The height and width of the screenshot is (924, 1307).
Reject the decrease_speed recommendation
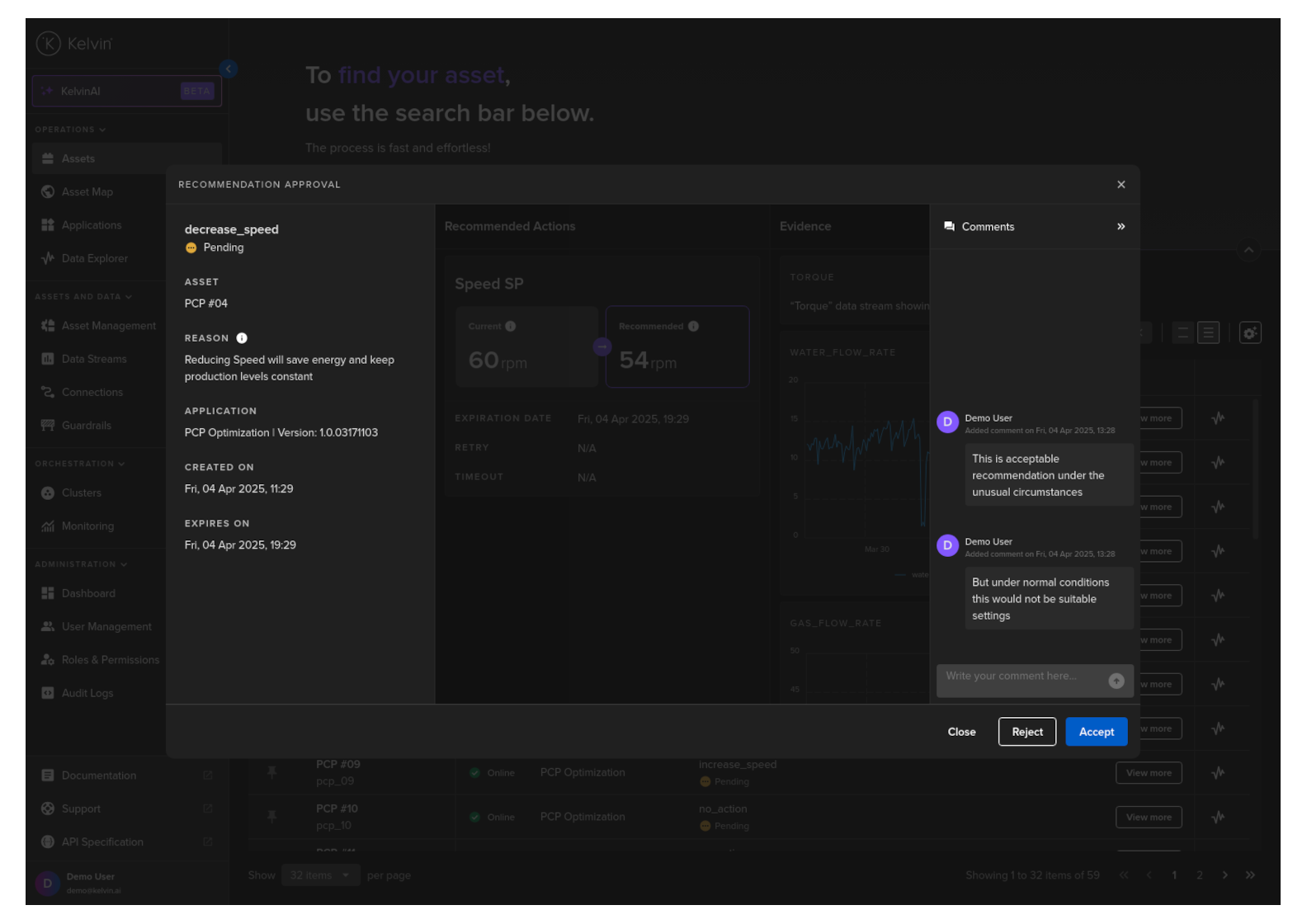tap(1026, 732)
